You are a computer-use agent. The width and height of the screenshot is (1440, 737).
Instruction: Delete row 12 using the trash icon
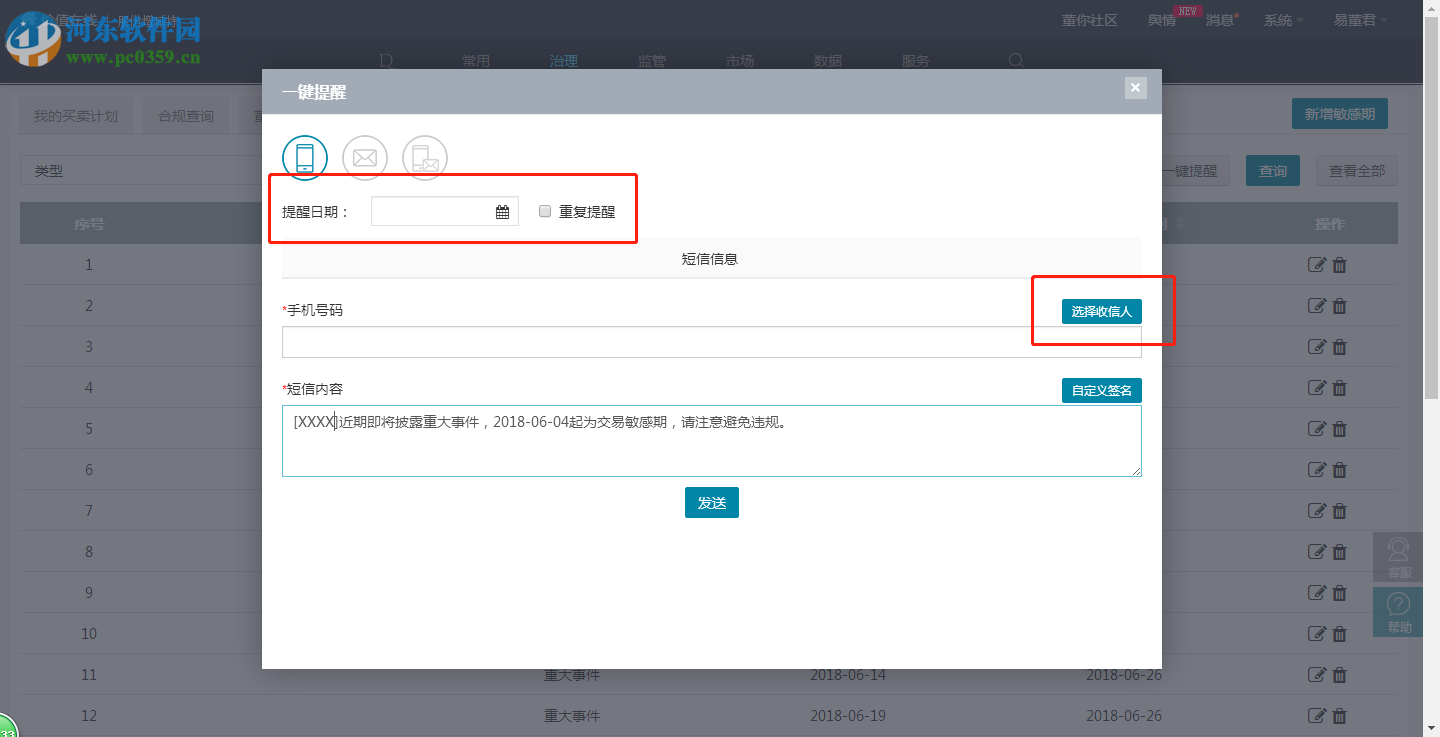pyautogui.click(x=1339, y=715)
